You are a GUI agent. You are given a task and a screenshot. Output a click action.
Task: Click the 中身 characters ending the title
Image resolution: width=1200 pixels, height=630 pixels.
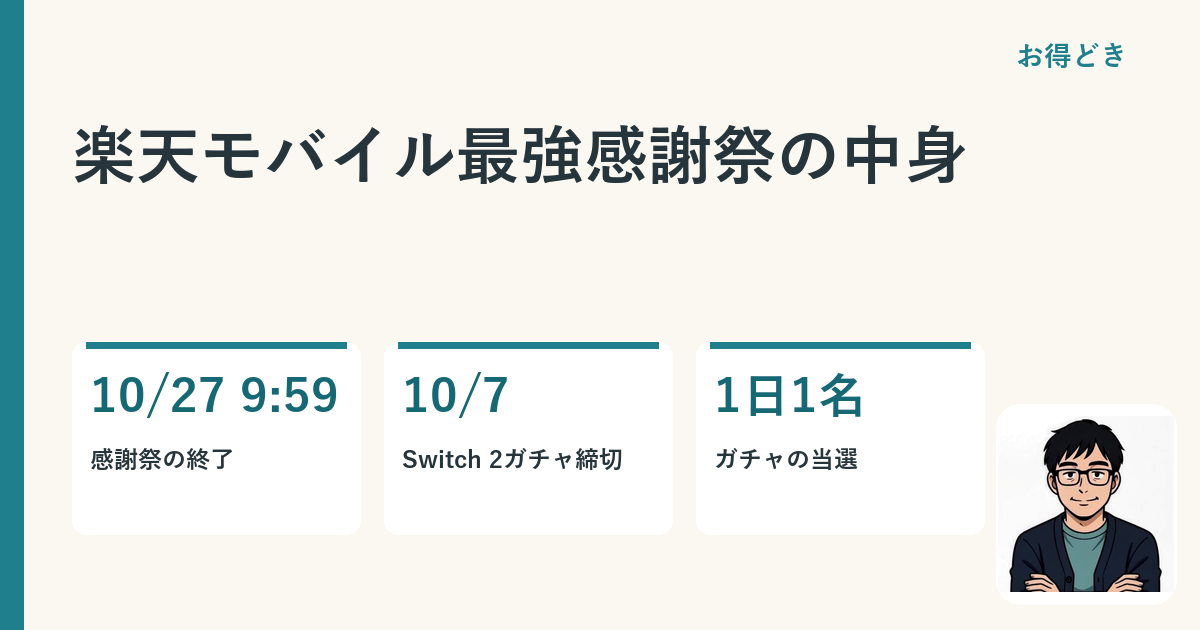tap(902, 156)
